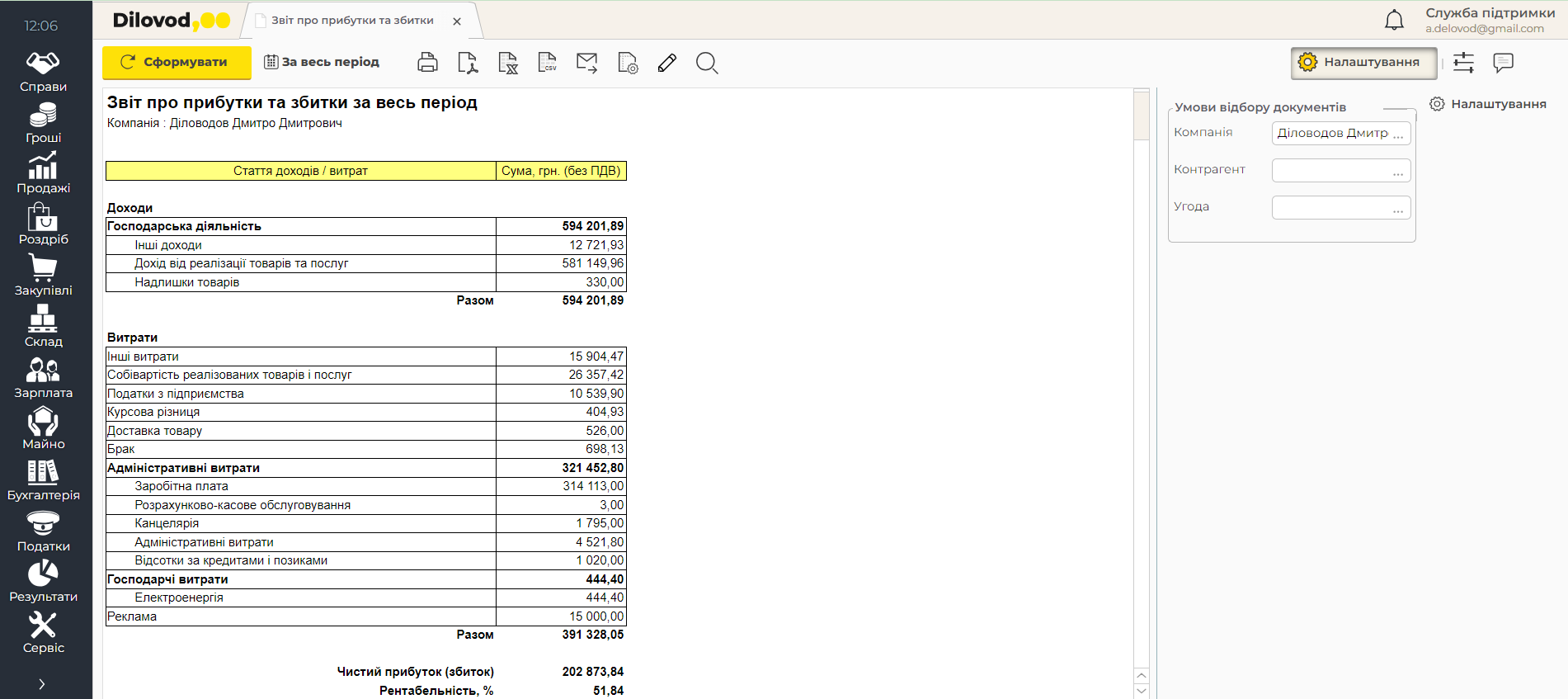Click the Служба підтримки support link
1568x699 pixels.
(x=1490, y=13)
